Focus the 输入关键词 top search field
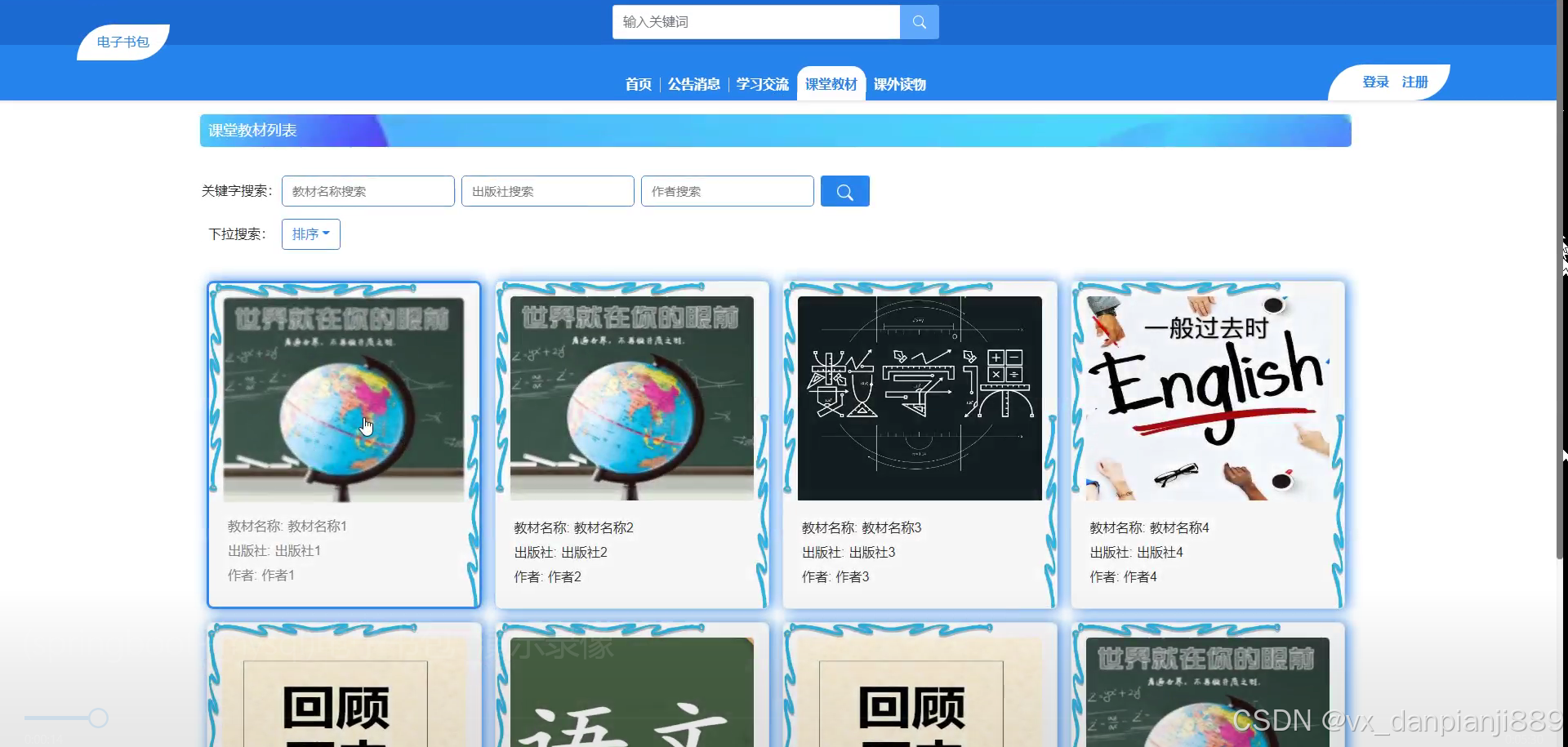This screenshot has width=1568, height=747. click(756, 22)
